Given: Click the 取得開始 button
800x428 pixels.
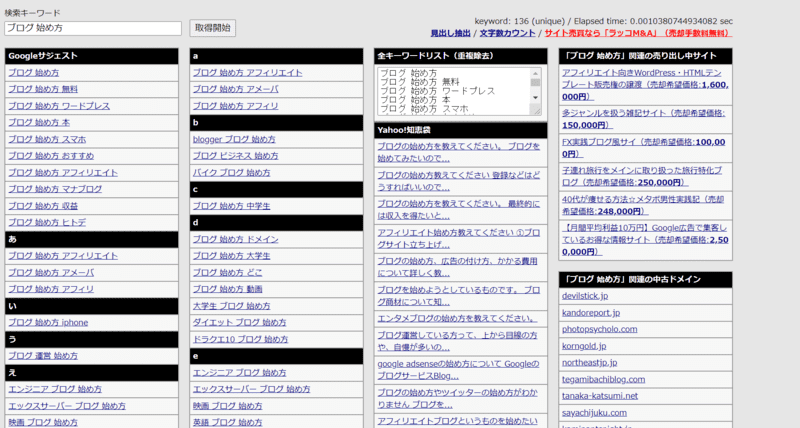Looking at the screenshot, I should 213,28.
